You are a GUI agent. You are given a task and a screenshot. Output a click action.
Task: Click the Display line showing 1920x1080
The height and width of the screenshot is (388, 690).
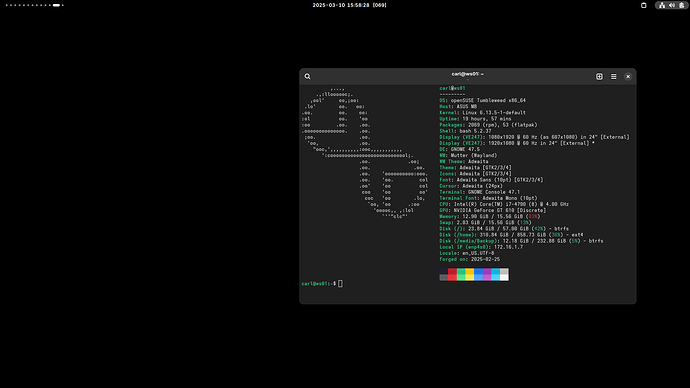pos(517,143)
